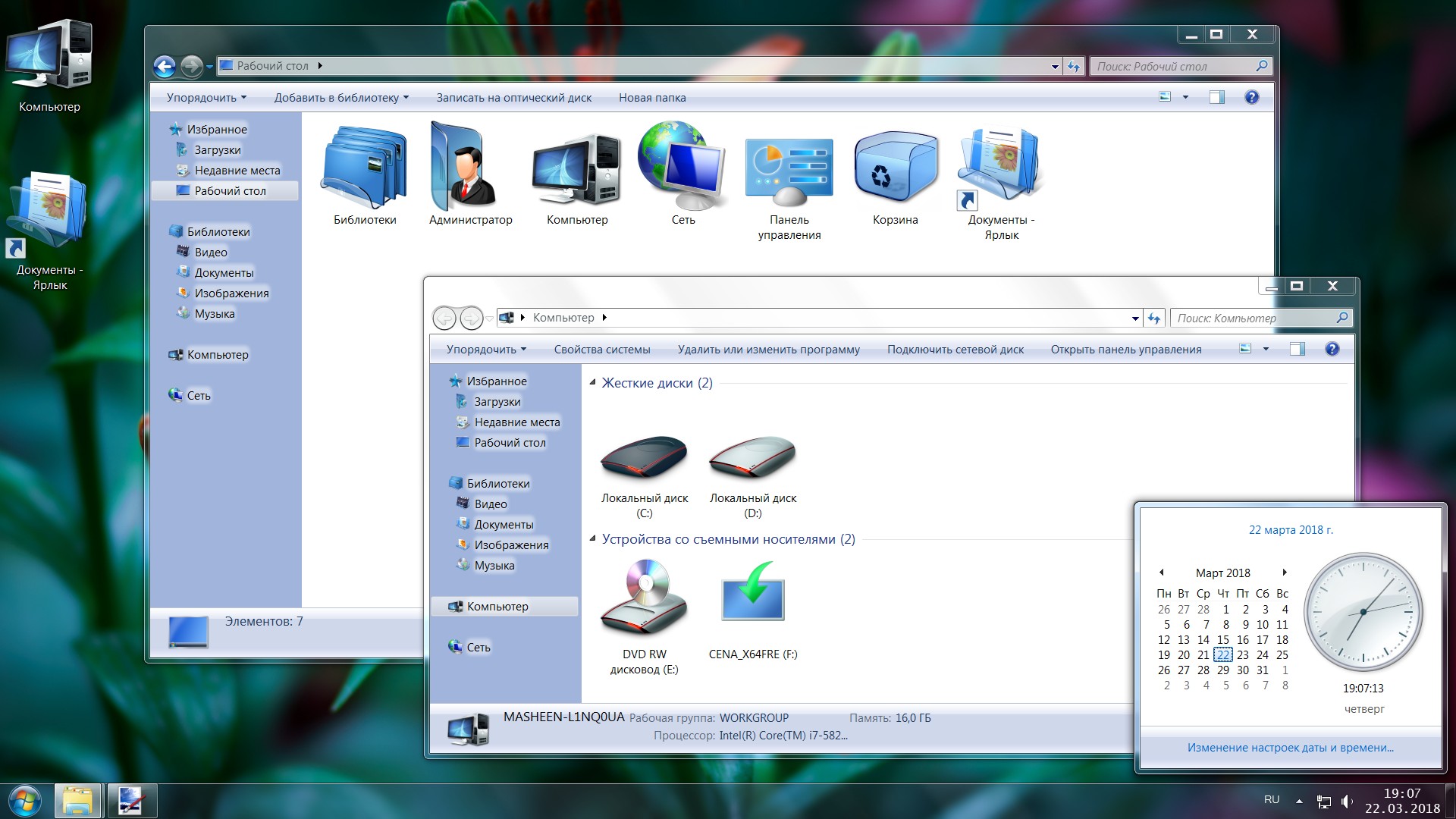Viewport: 1456px width, 819px height.
Task: Go to next month in calendar
Action: pyautogui.click(x=1284, y=572)
